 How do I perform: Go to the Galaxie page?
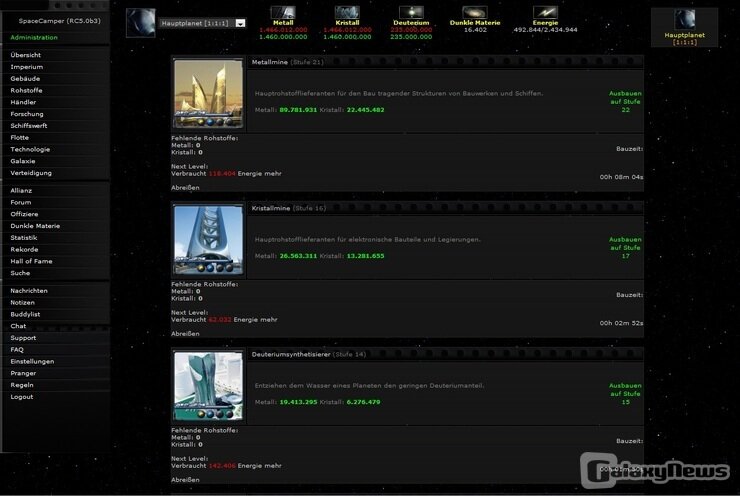(x=23, y=161)
